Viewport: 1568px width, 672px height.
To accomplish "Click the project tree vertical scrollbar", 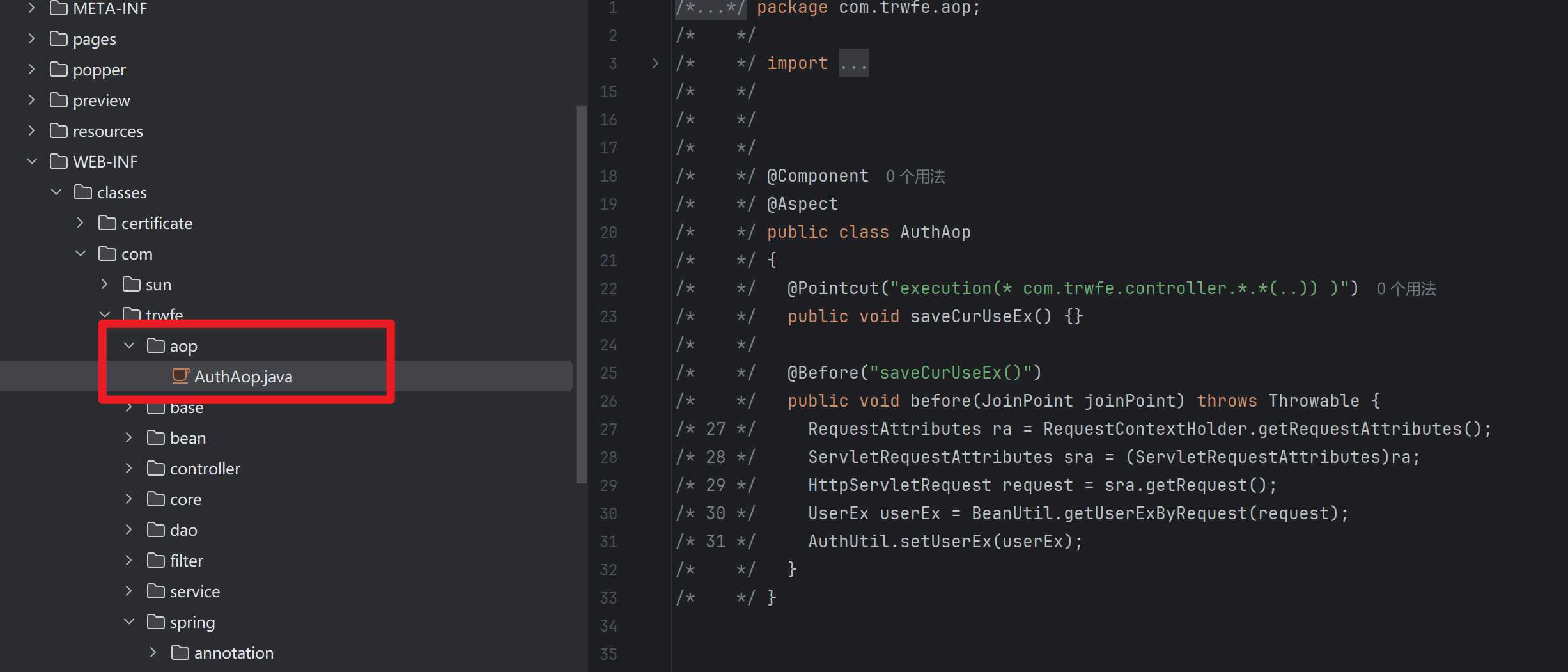I will click(x=581, y=294).
